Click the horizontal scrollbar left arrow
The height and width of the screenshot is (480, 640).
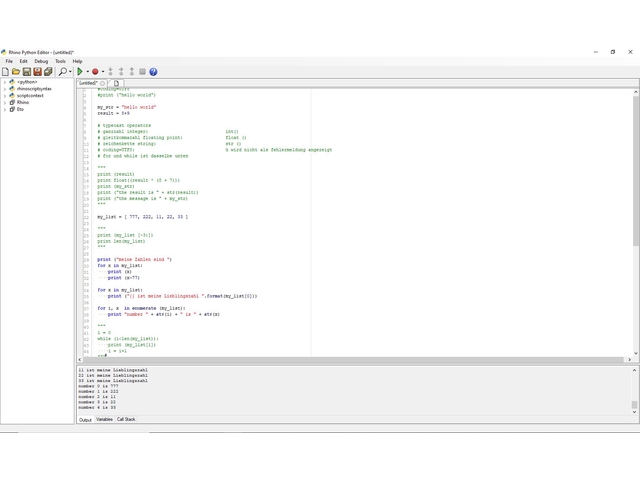tap(80, 360)
